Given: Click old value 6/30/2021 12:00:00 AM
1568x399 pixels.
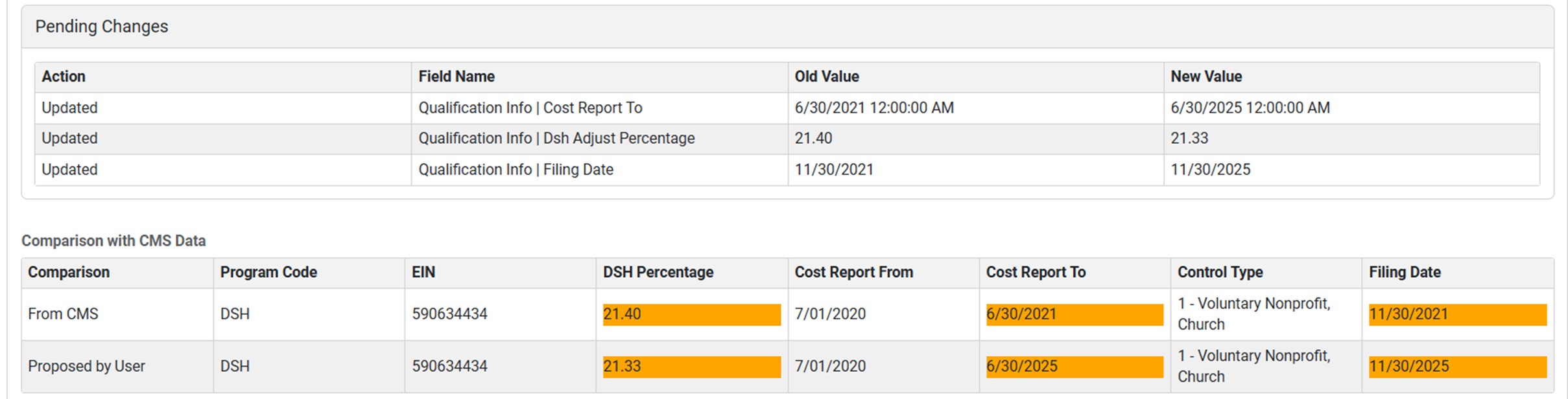Looking at the screenshot, I should click(x=874, y=108).
